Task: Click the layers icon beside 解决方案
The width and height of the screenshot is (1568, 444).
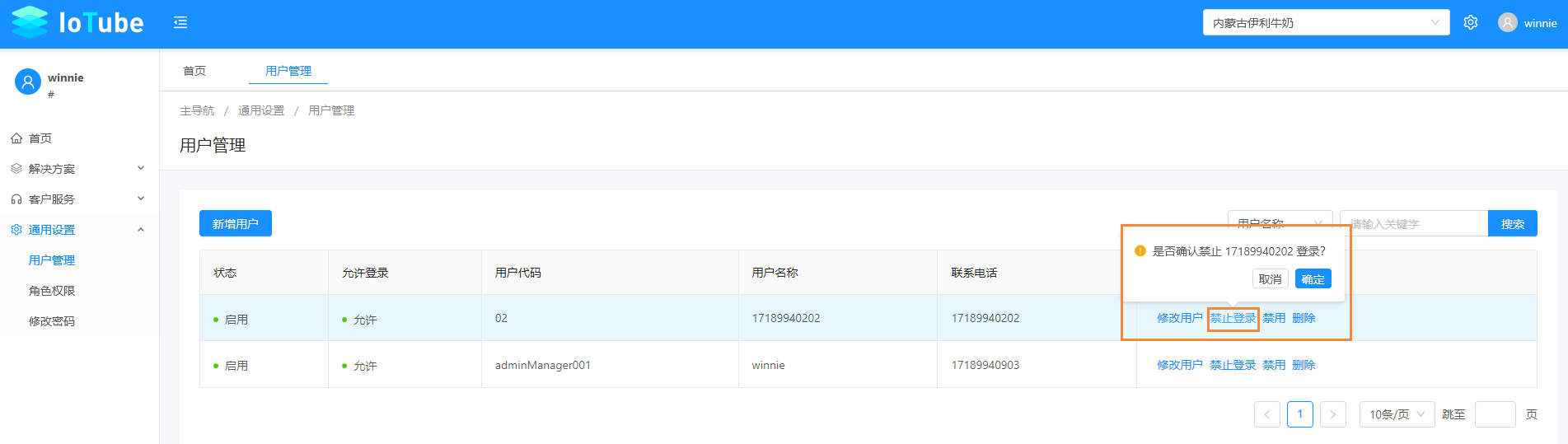Action: (x=16, y=169)
